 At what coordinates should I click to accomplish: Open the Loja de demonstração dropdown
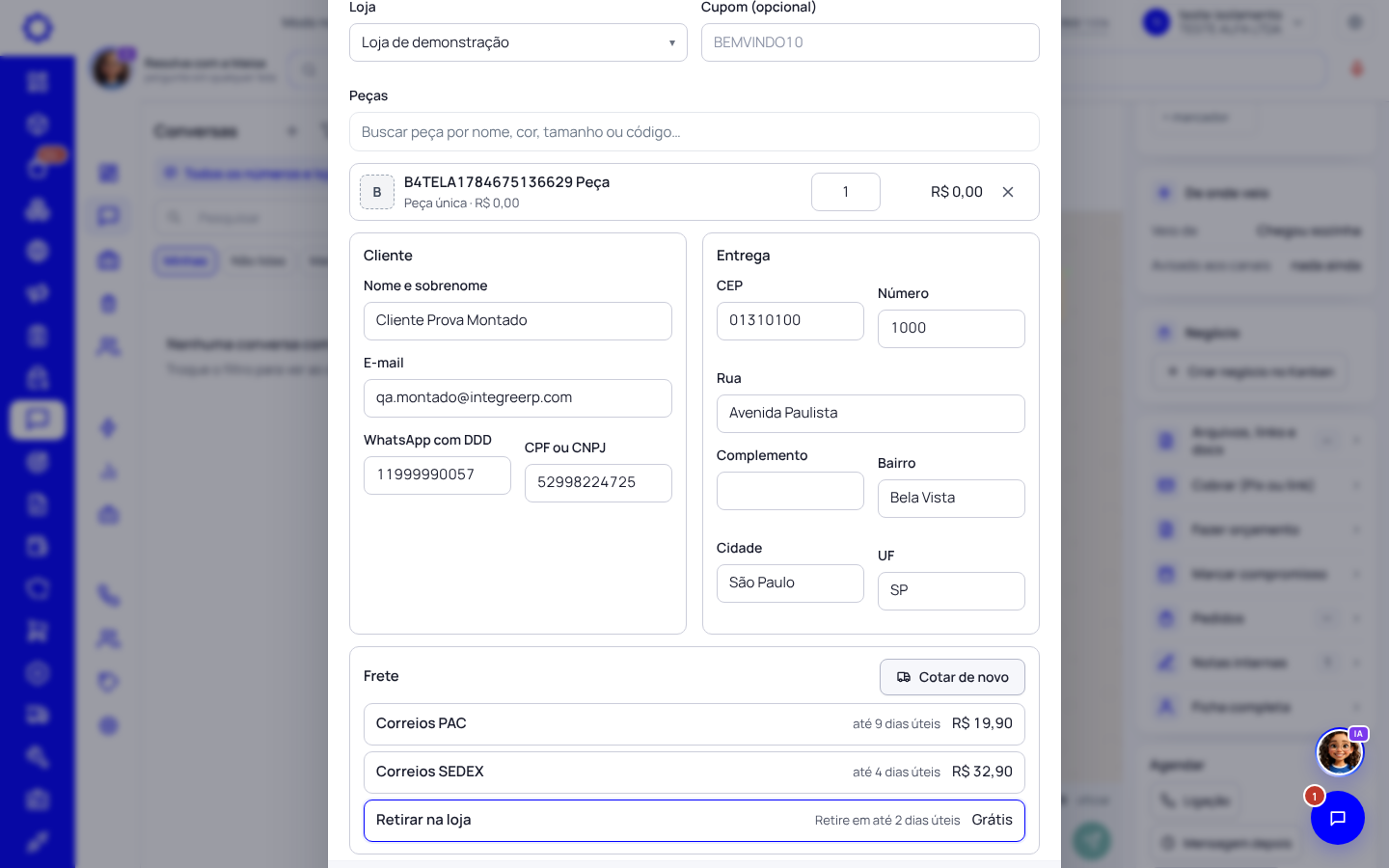pyautogui.click(x=518, y=42)
